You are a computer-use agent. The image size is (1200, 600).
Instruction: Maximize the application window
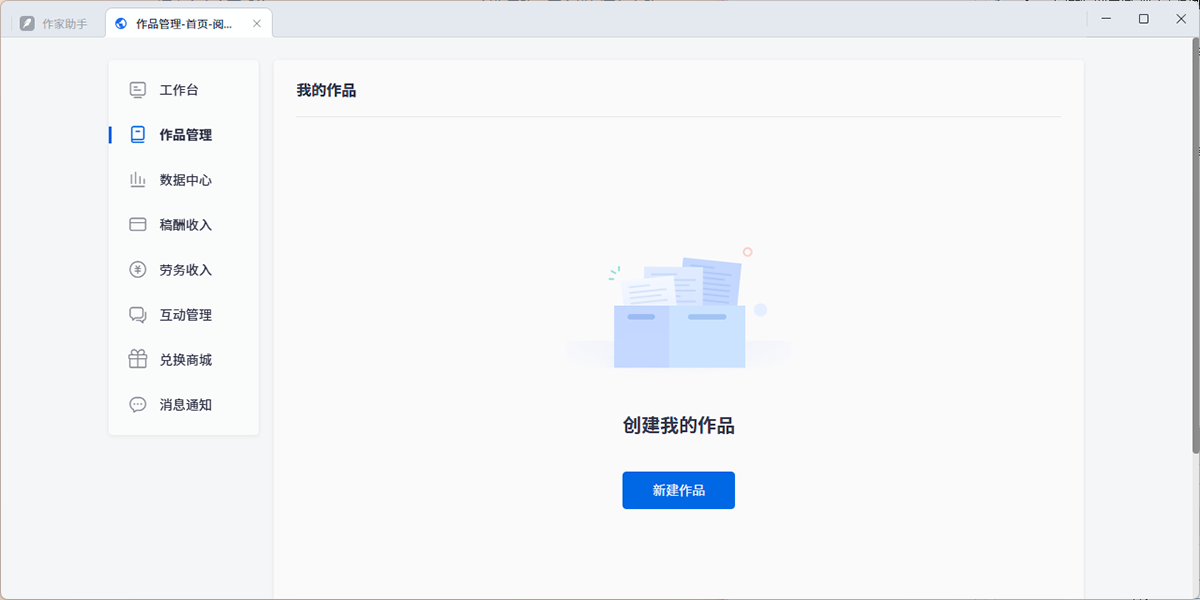[x=1144, y=19]
